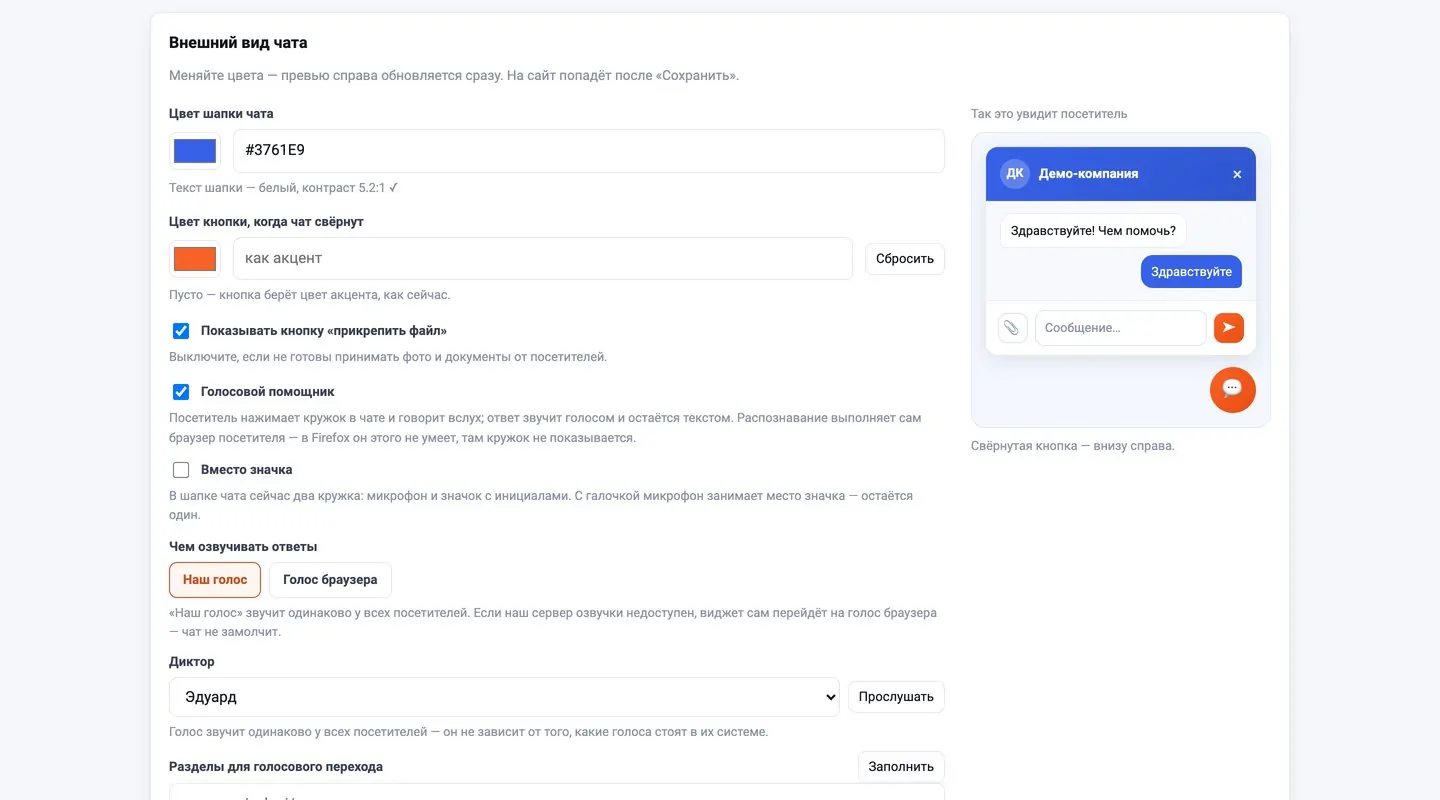Open the orange collapsed-button color swatch
The width and height of the screenshot is (1440, 800).
195,259
